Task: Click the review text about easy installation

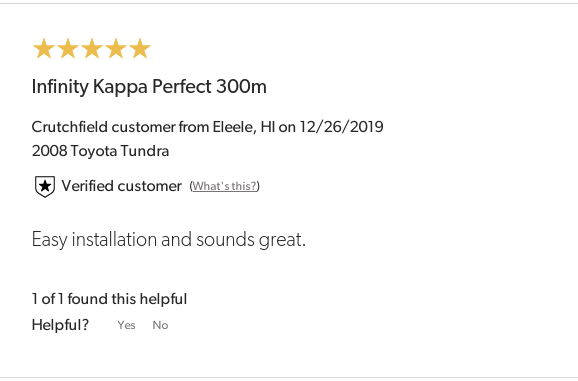Action: coord(169,240)
